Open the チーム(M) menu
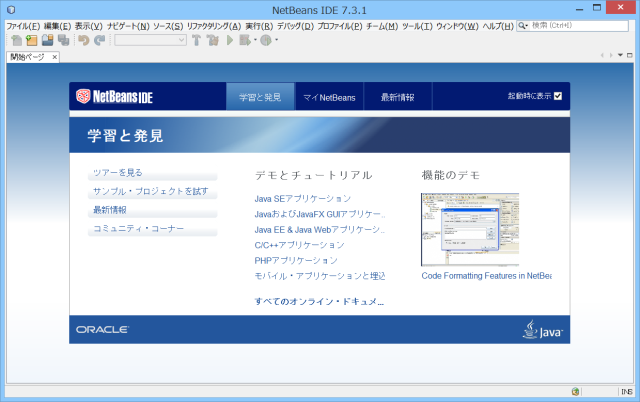The width and height of the screenshot is (640, 402). point(382,26)
